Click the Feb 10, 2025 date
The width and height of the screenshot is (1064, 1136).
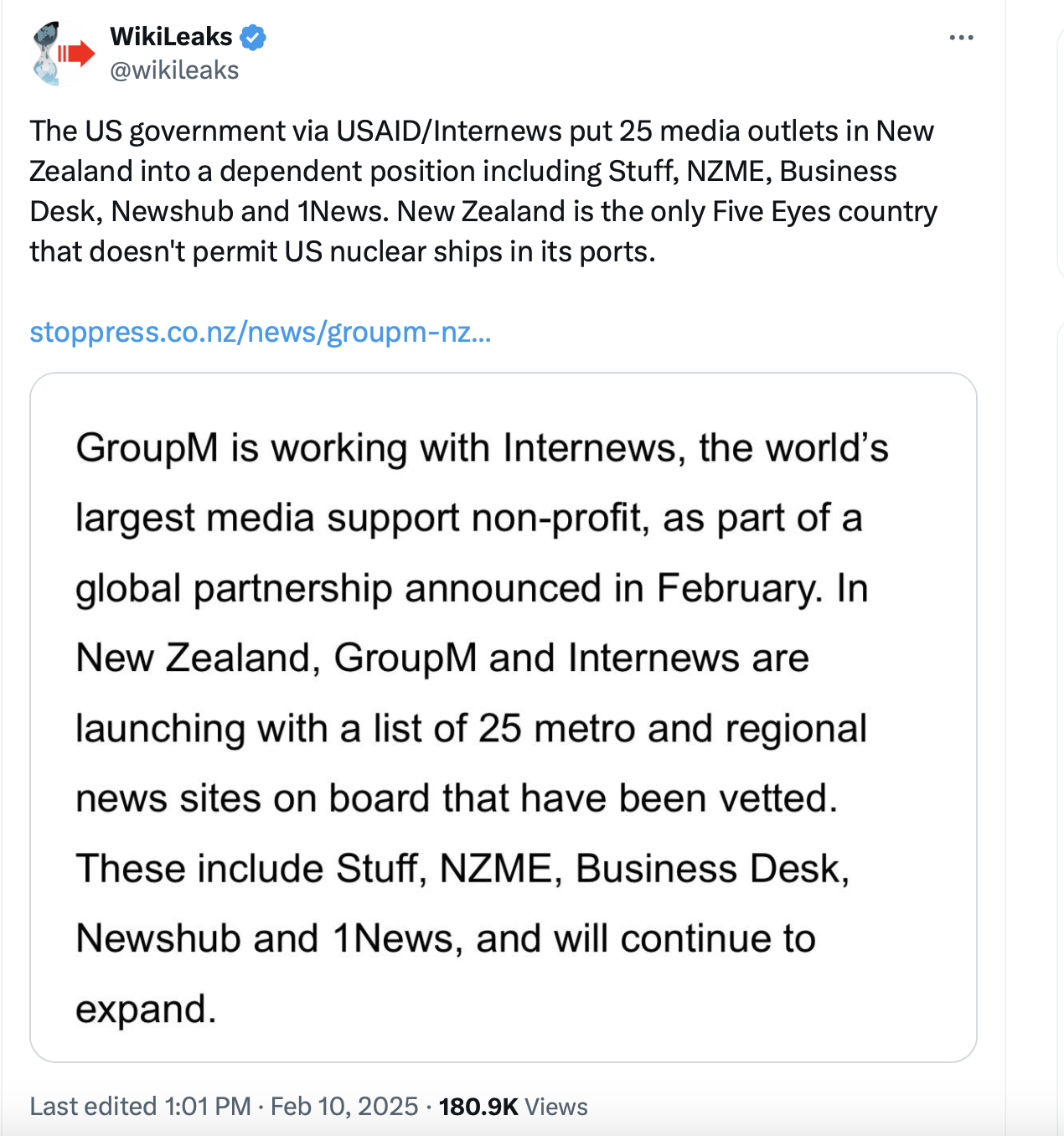pyautogui.click(x=344, y=1107)
